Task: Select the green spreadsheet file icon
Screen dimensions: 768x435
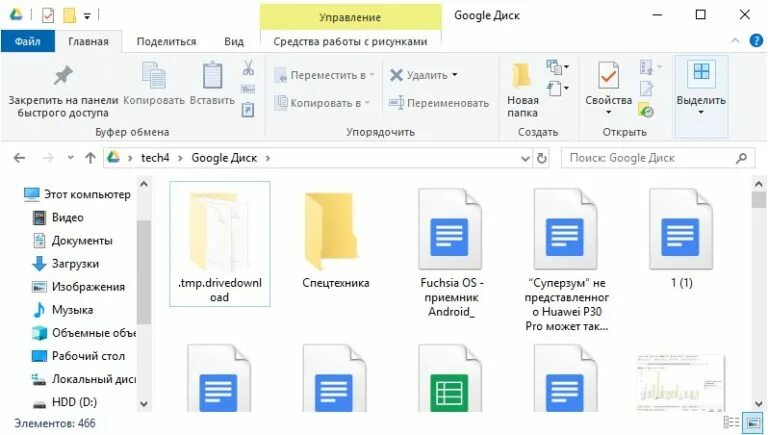Action: point(449,378)
